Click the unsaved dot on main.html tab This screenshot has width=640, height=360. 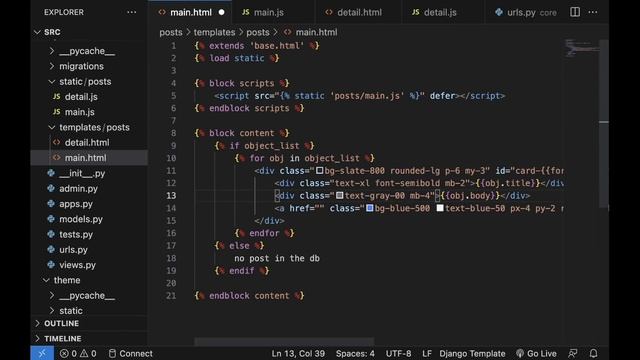(221, 12)
